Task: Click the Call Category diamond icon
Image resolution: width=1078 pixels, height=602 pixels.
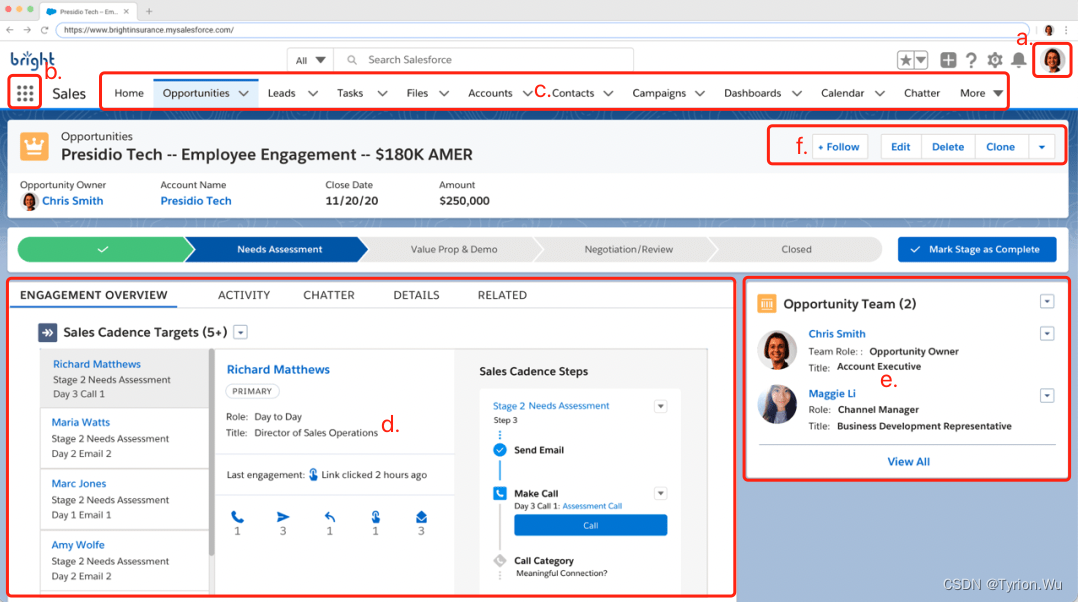Action: 500,561
